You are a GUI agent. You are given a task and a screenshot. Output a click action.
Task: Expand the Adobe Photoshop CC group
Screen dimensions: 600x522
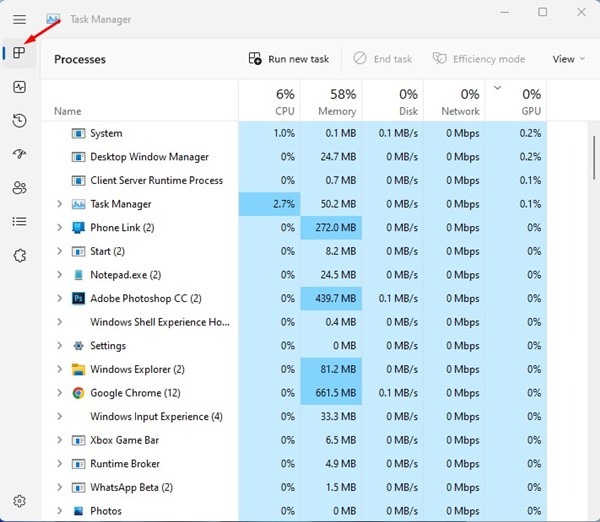[59, 298]
